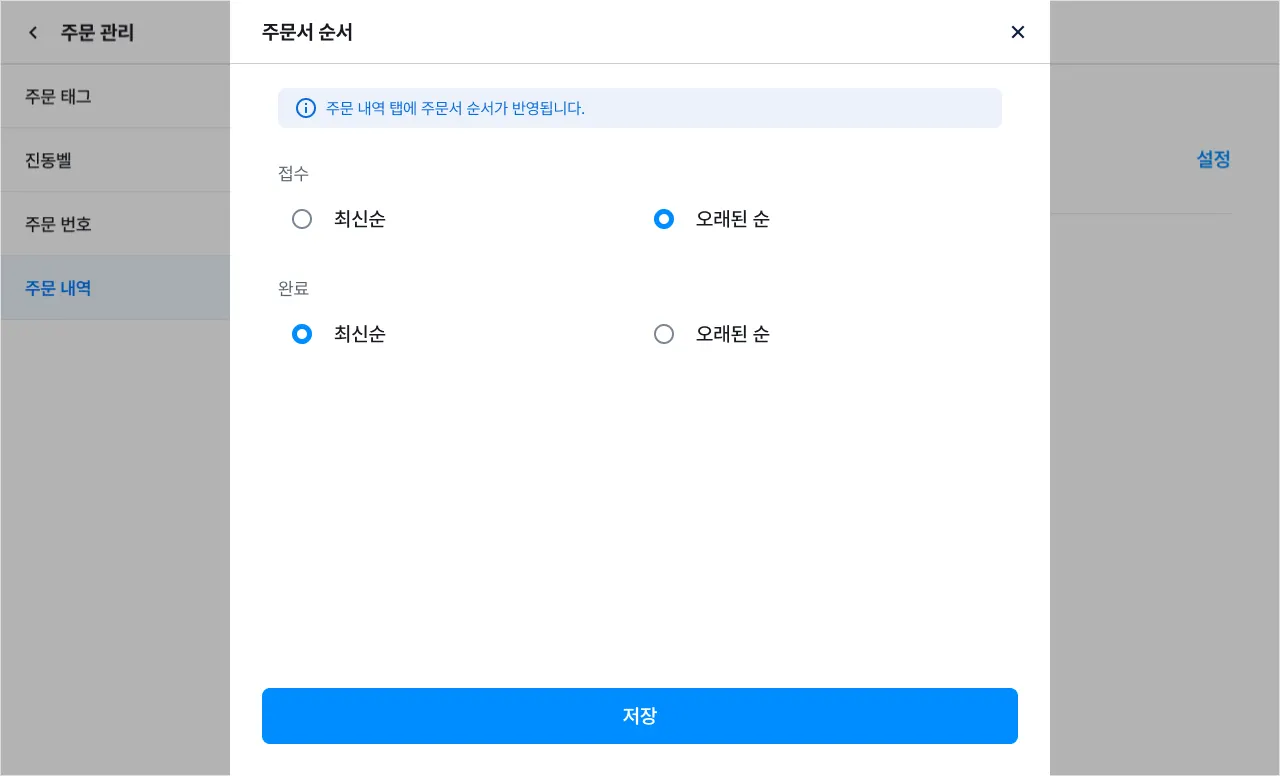Click the back arrow beside 주문 관리
1280x776 pixels.
[x=33, y=33]
